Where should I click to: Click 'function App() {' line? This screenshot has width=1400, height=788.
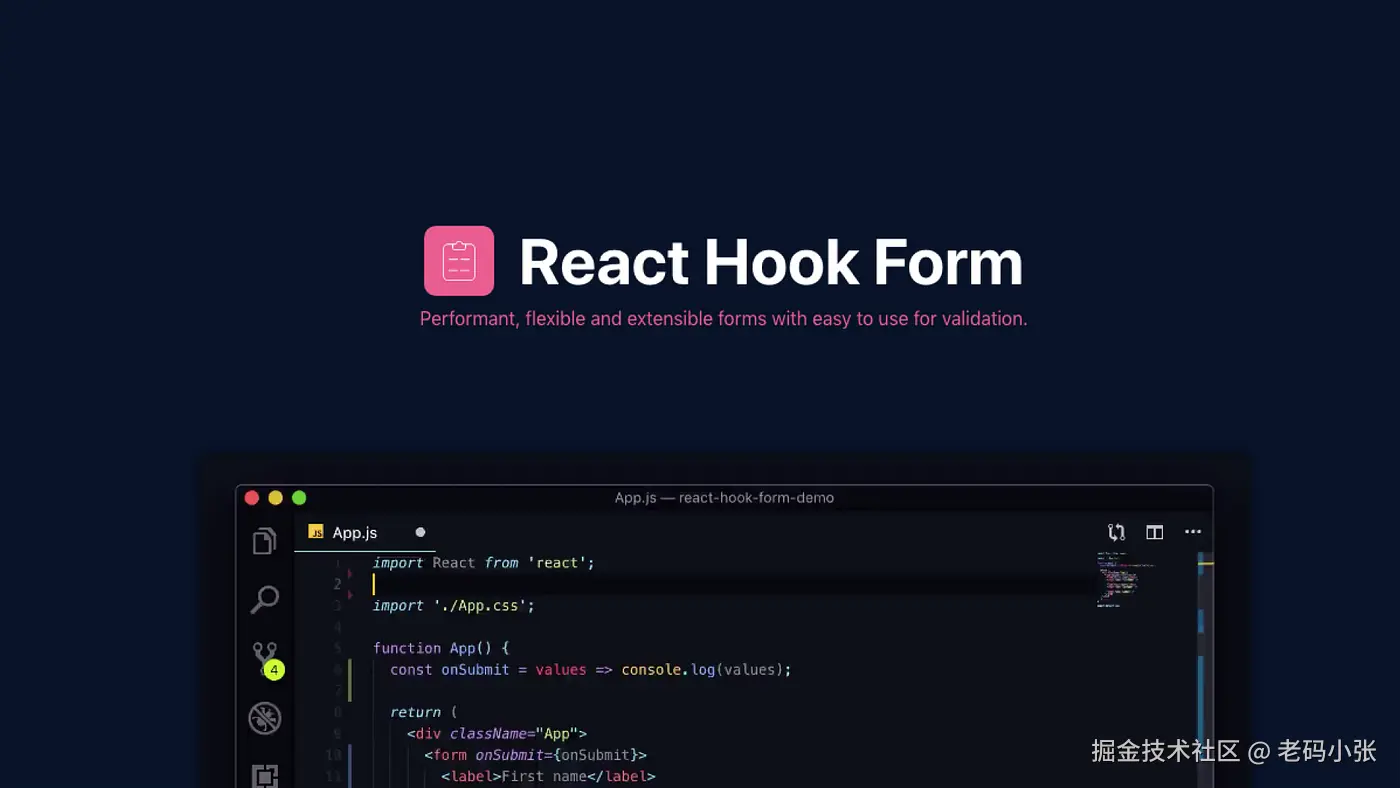click(x=441, y=648)
